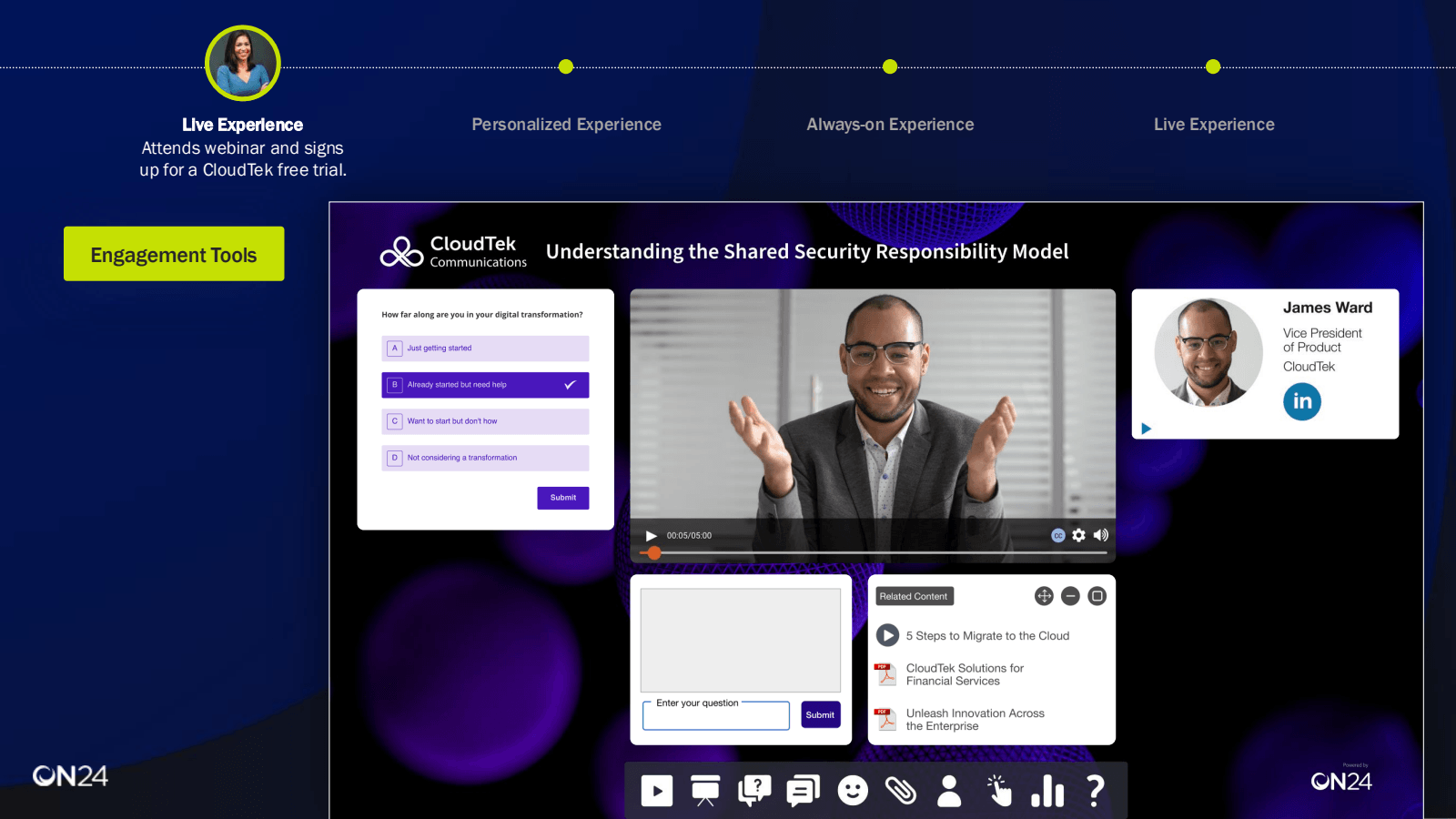The height and width of the screenshot is (819, 1456).
Task: Open the Q&A question bubble icon
Action: point(754,791)
